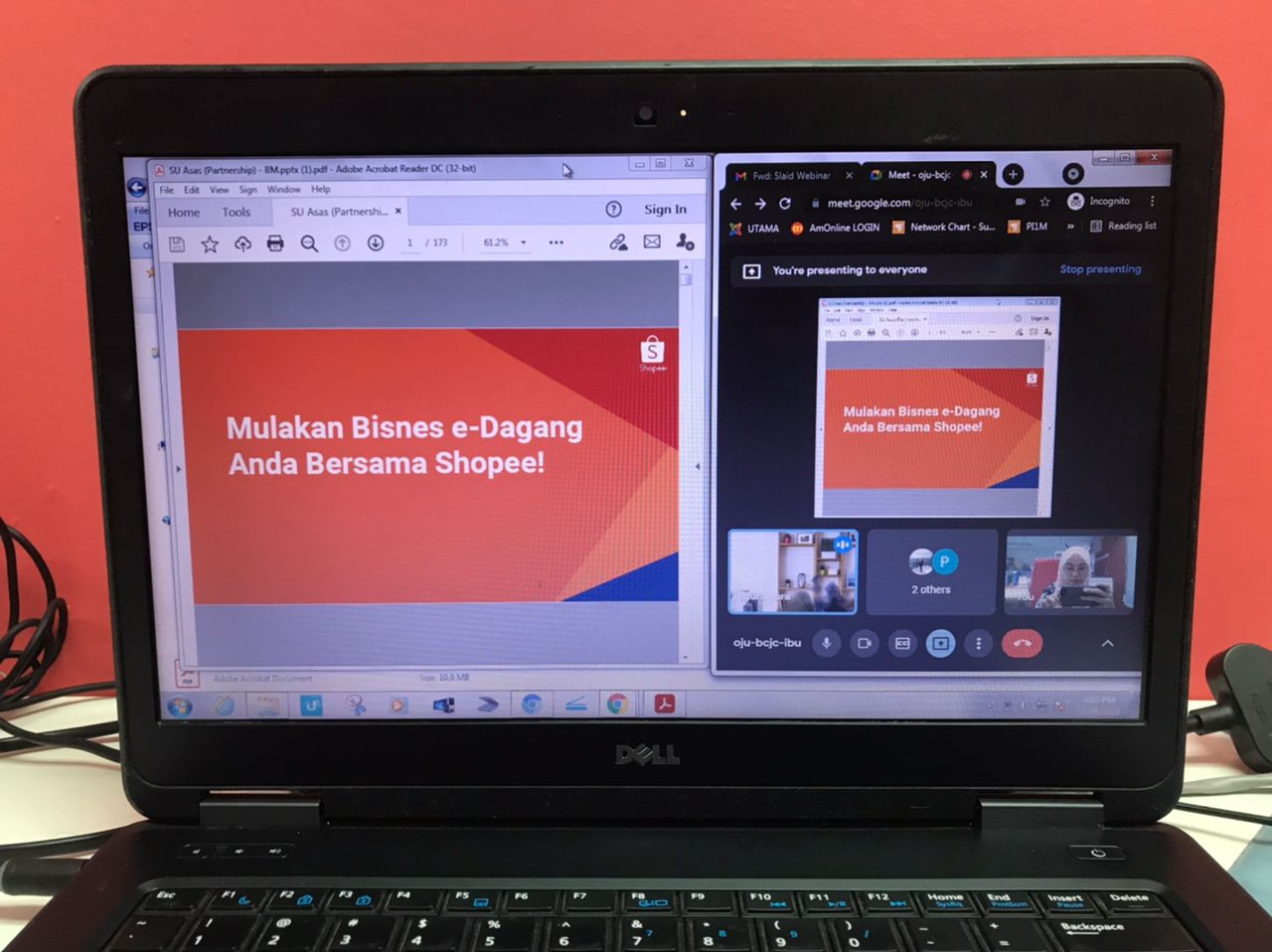Open the Edit menu in Acrobat
This screenshot has height=952, width=1272.
192,190
